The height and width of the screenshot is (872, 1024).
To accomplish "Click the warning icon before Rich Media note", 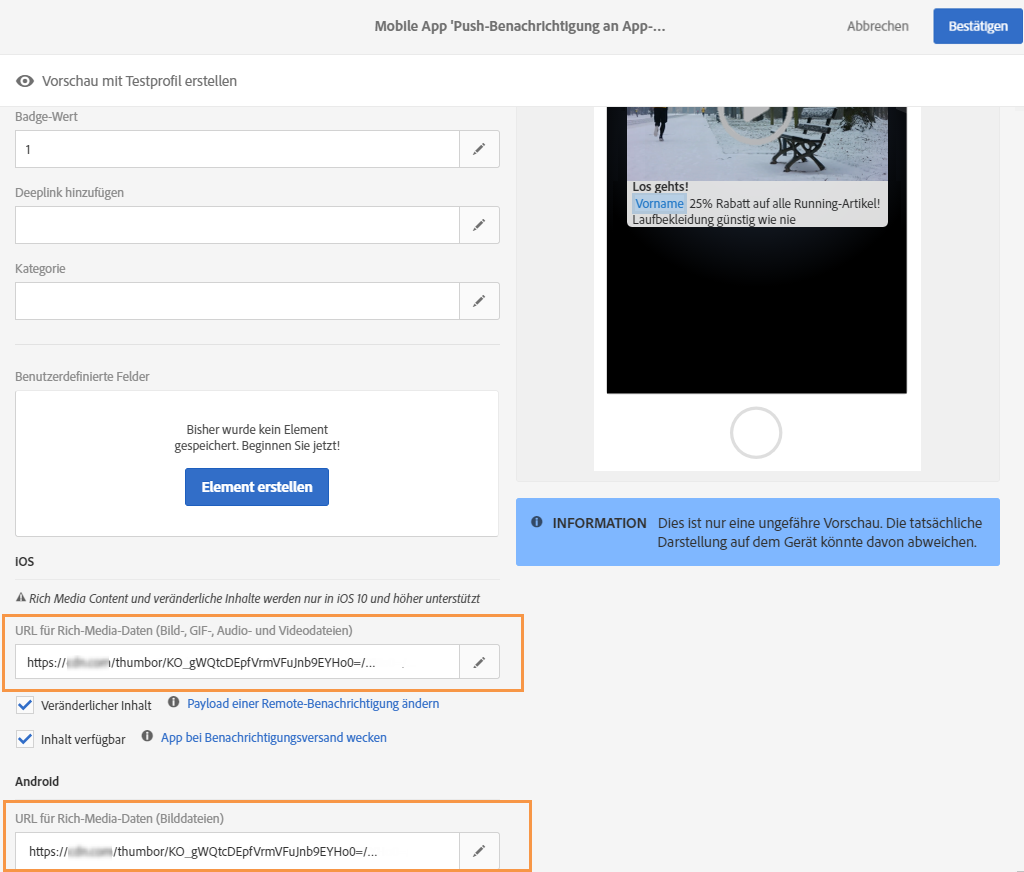I will pos(21,597).
